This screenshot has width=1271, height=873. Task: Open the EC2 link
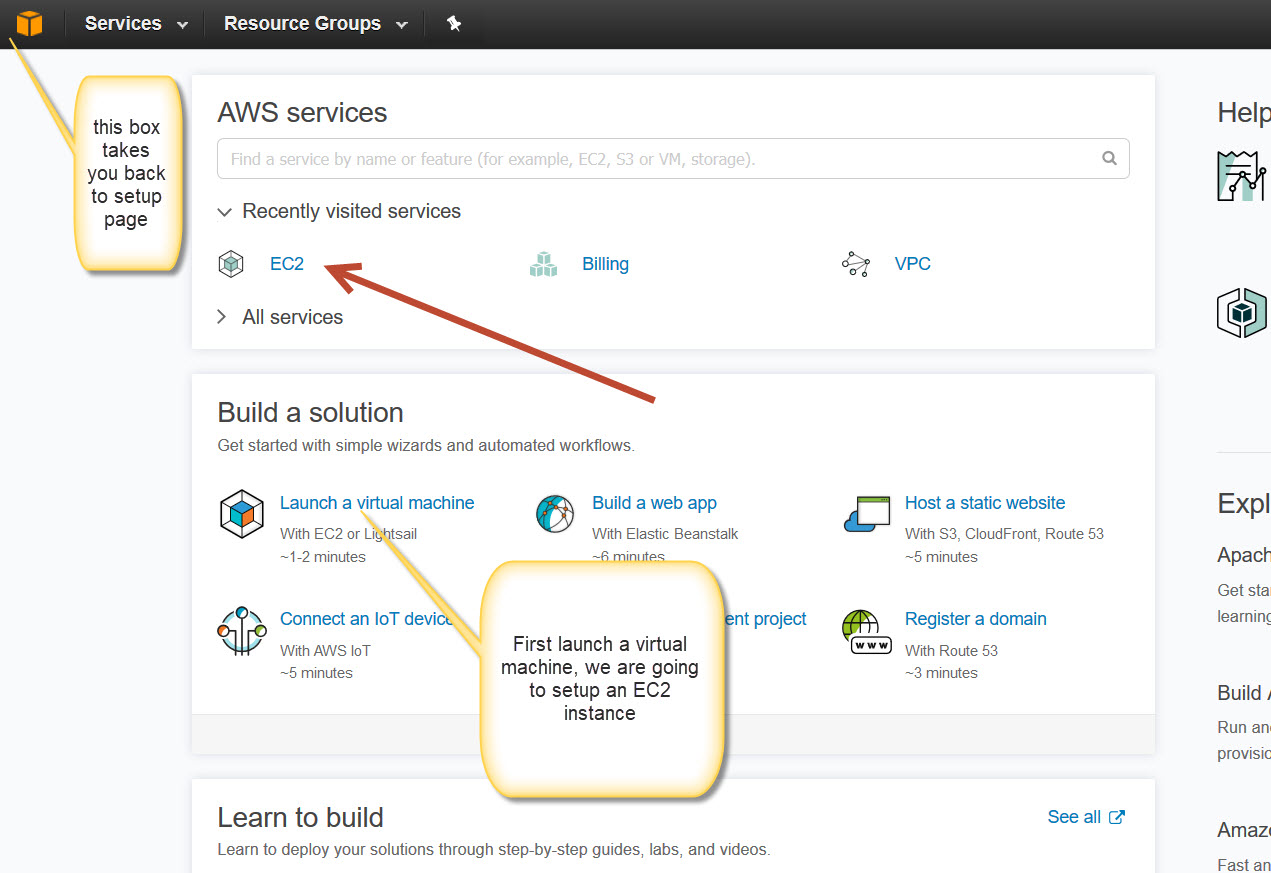[x=286, y=264]
